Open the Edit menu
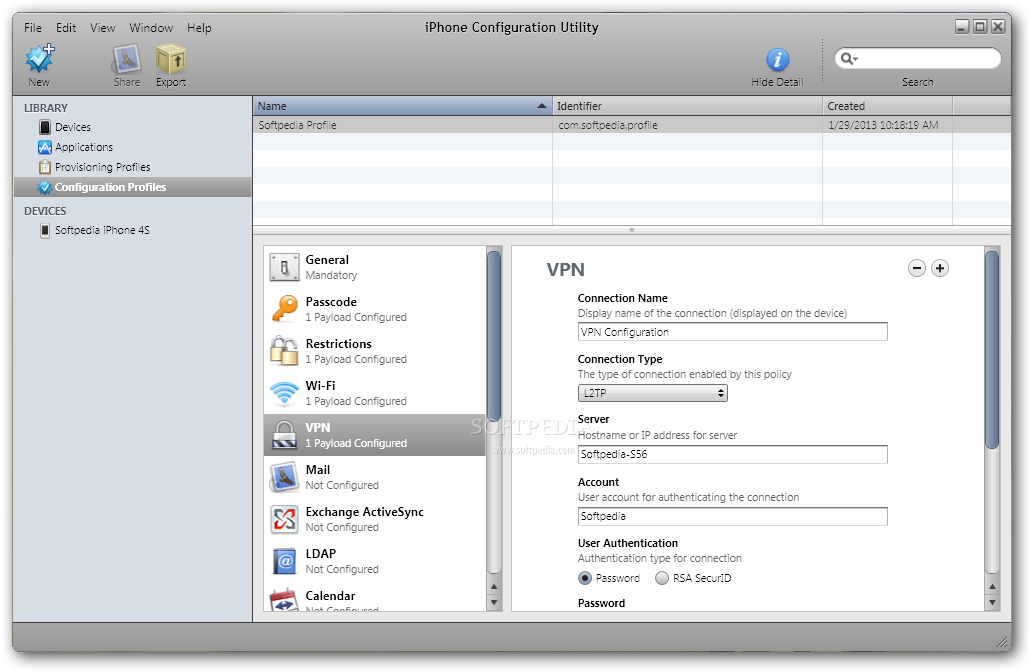 pyautogui.click(x=66, y=28)
